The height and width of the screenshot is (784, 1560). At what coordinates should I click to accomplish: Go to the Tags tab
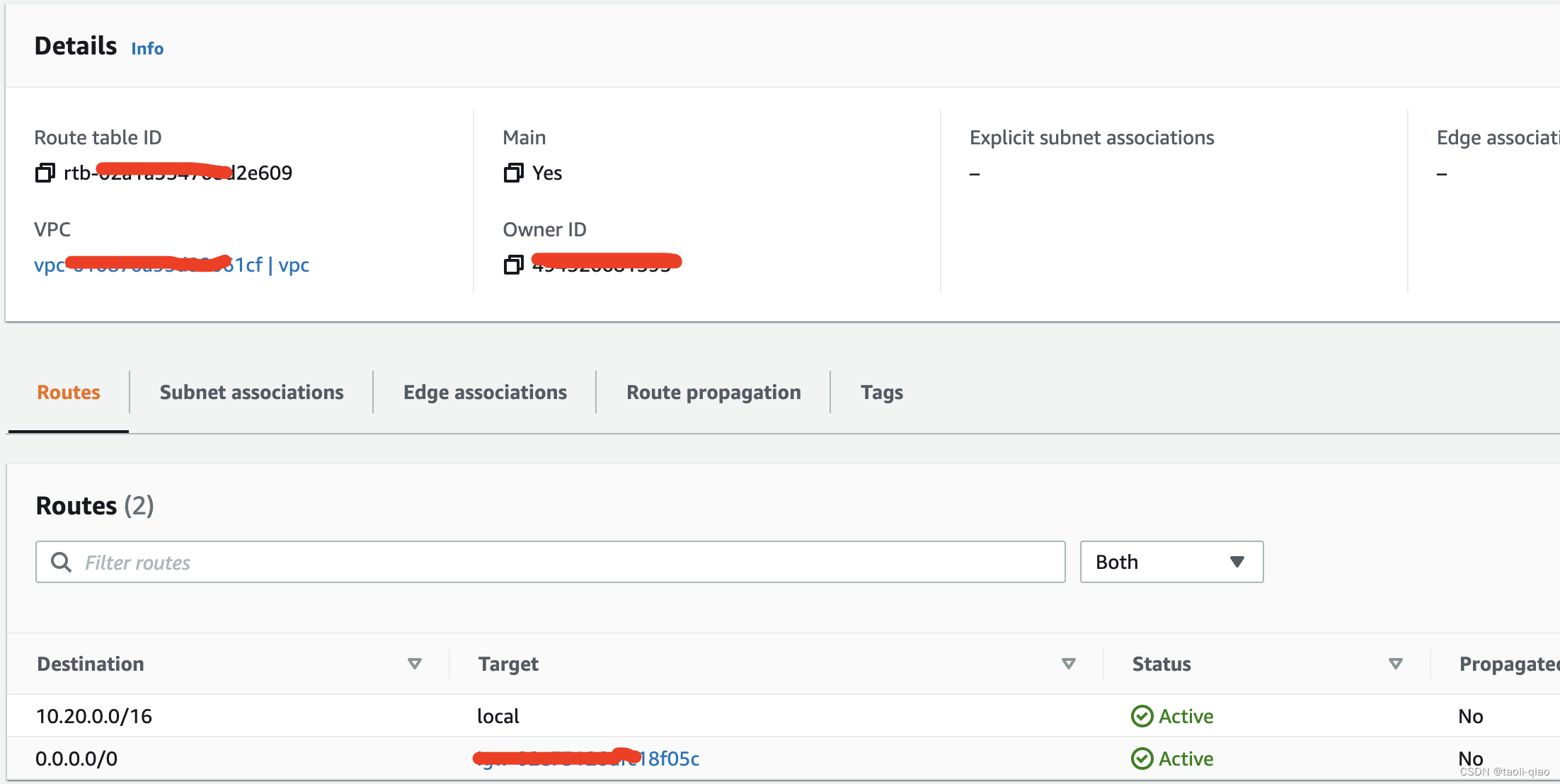[881, 393]
